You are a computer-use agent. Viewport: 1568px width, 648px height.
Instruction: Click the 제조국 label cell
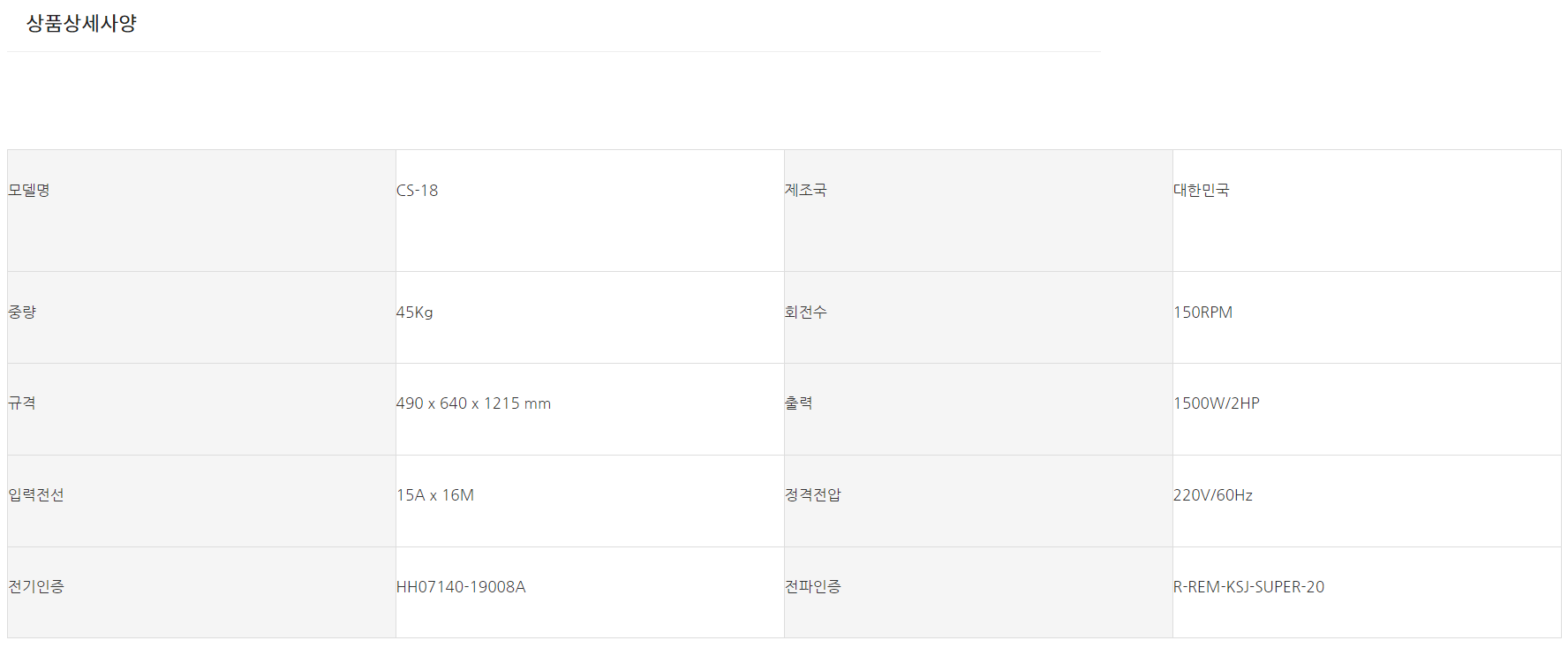pos(805,191)
